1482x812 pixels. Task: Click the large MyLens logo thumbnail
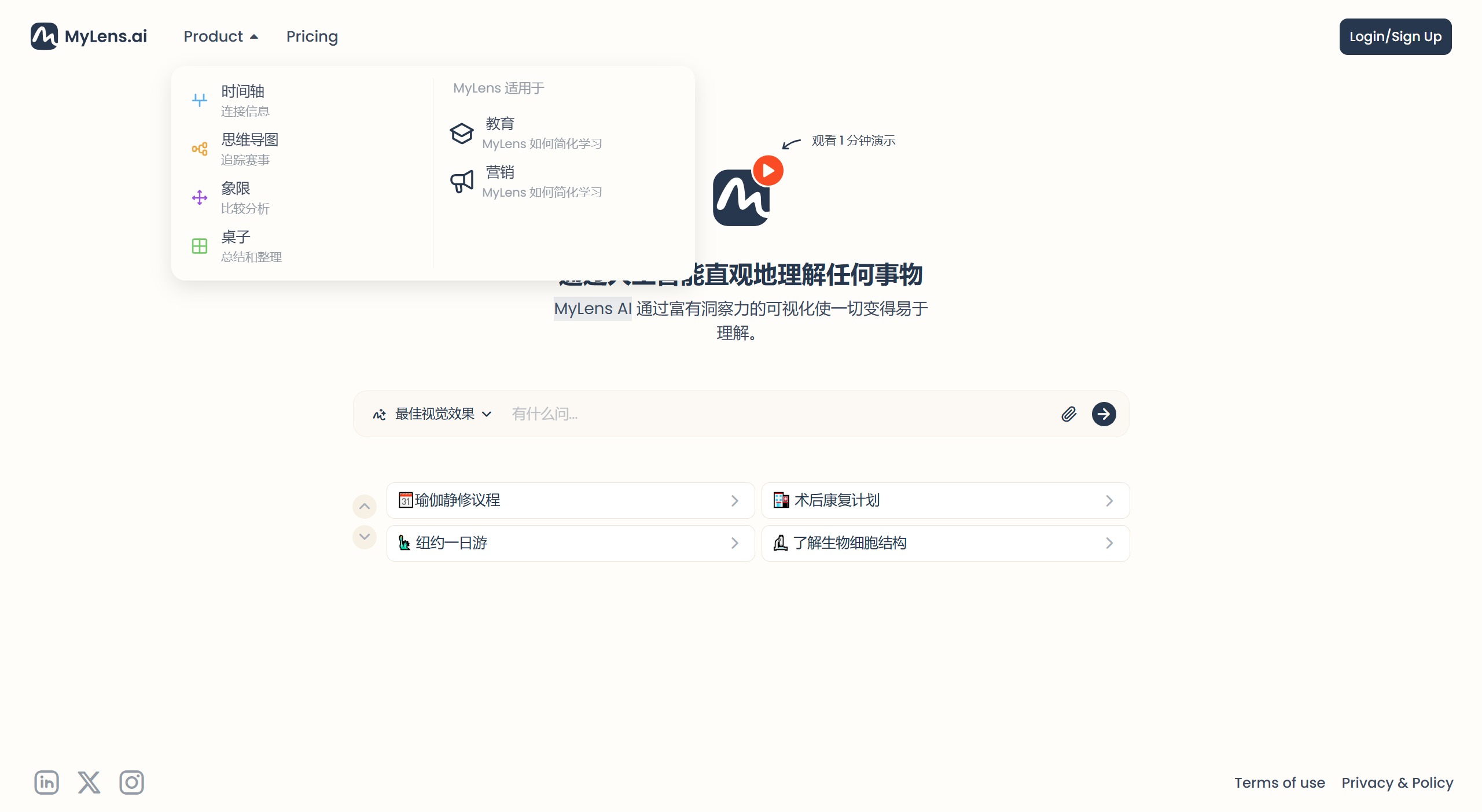(x=741, y=198)
